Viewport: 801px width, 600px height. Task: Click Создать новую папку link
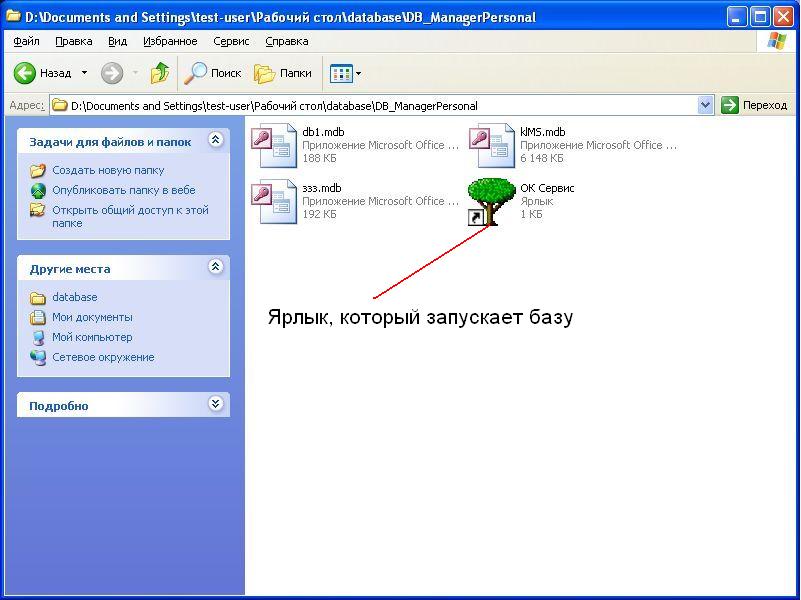(x=108, y=170)
